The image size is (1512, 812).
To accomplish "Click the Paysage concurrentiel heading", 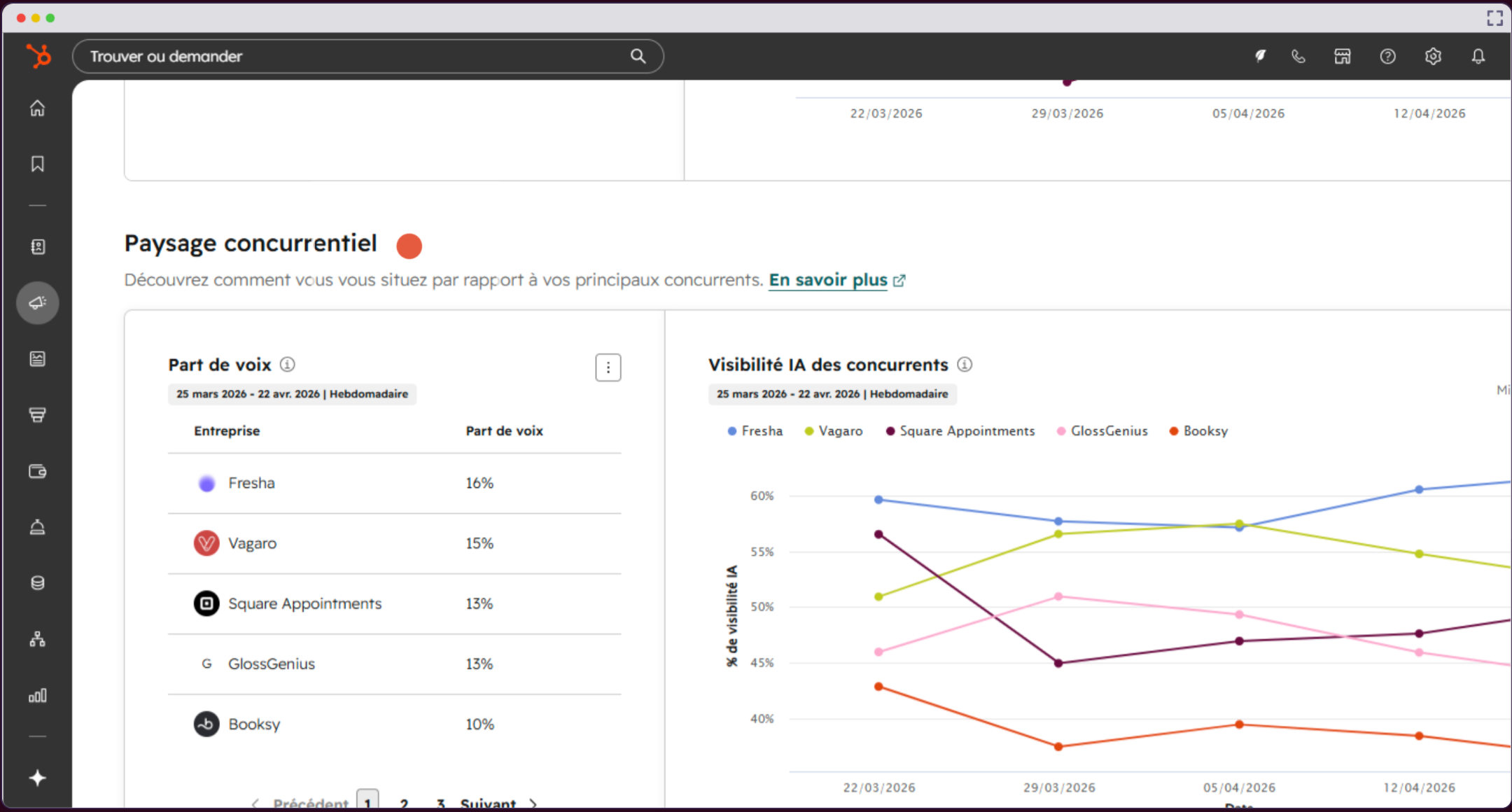I will point(251,244).
